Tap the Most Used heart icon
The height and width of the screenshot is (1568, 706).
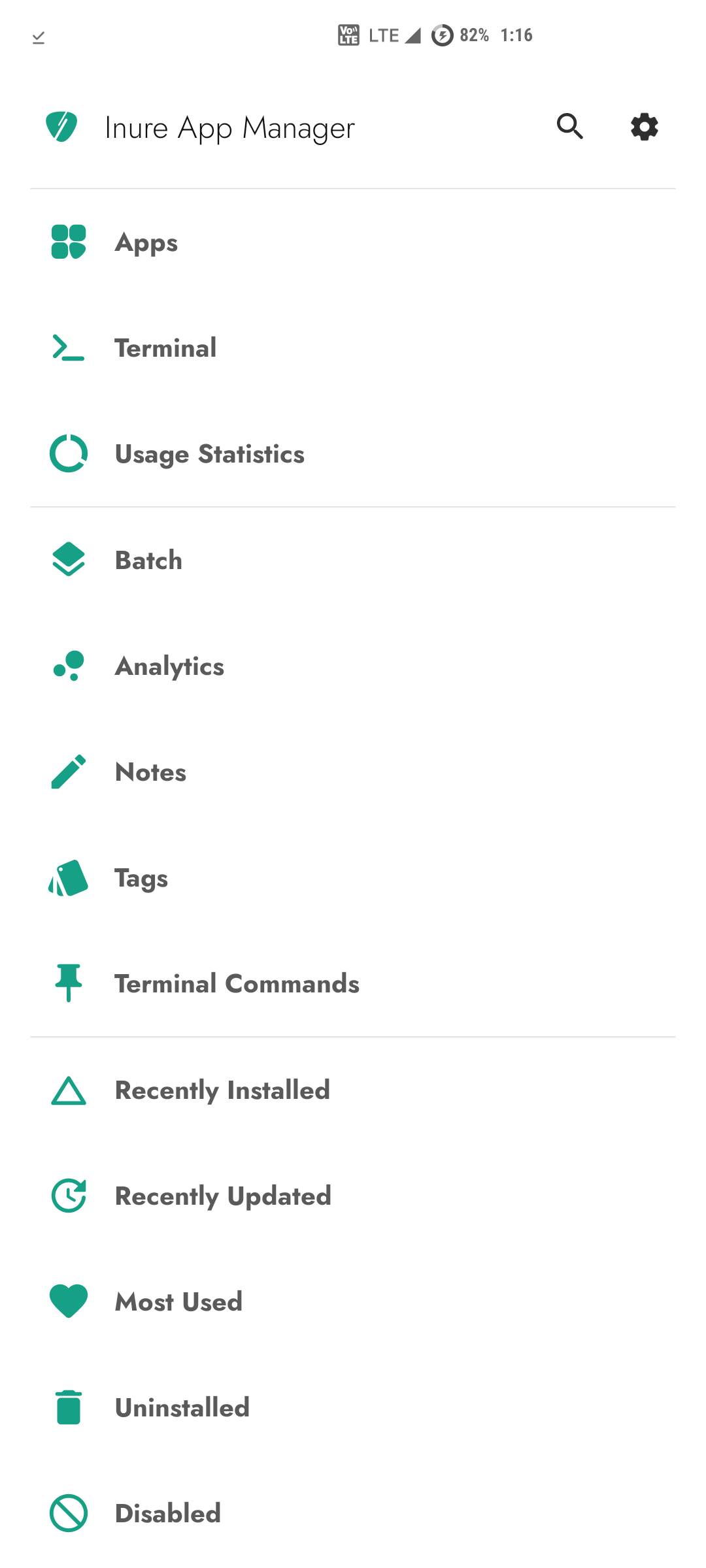69,1301
